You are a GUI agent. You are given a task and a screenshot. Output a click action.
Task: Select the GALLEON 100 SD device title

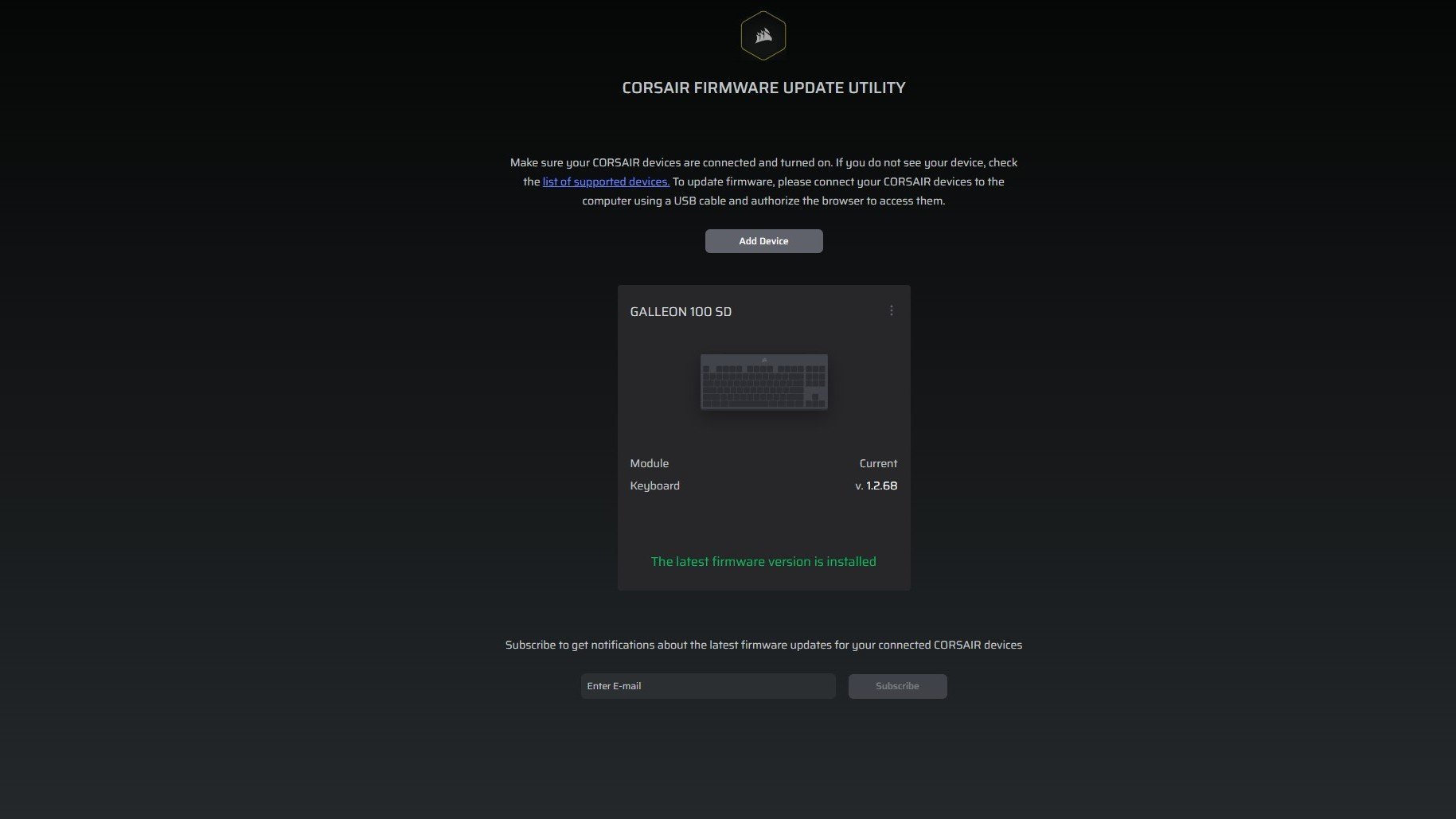coord(681,312)
